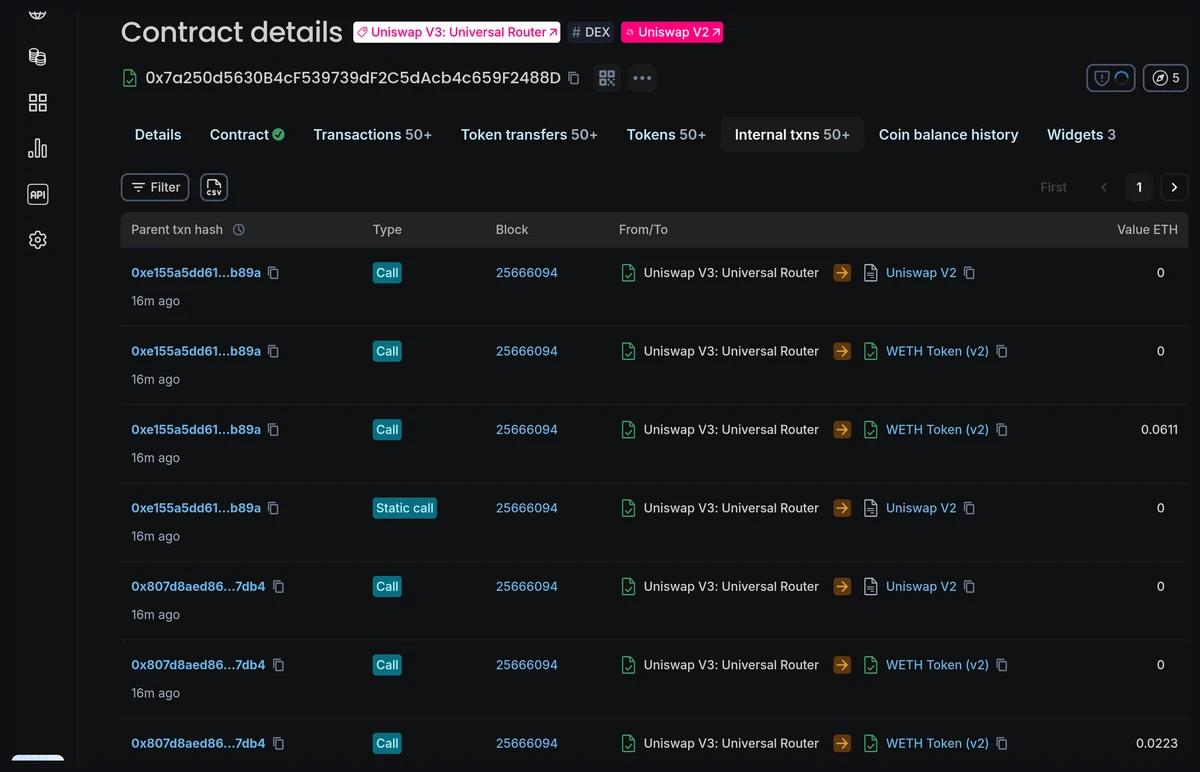Jump to the First page
Viewport: 1200px width, 772px height.
[x=1053, y=187]
